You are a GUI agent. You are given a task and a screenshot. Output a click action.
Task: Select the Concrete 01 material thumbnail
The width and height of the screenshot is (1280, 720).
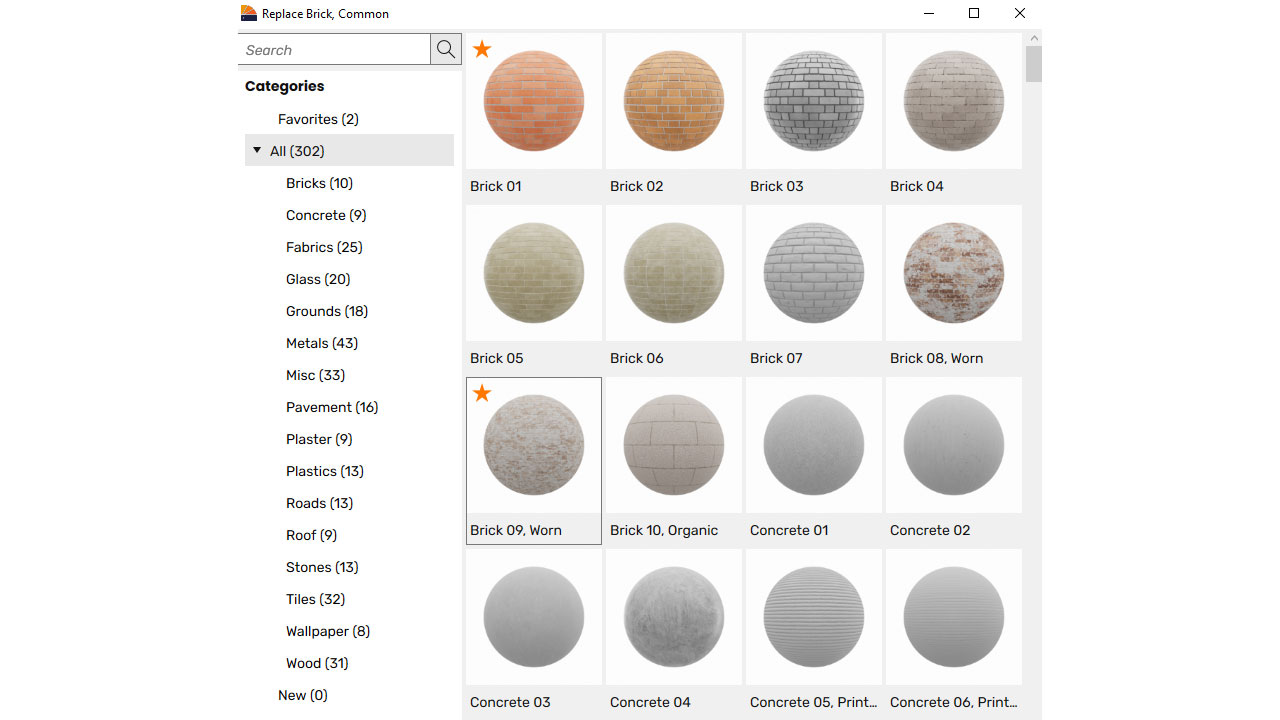click(x=814, y=445)
